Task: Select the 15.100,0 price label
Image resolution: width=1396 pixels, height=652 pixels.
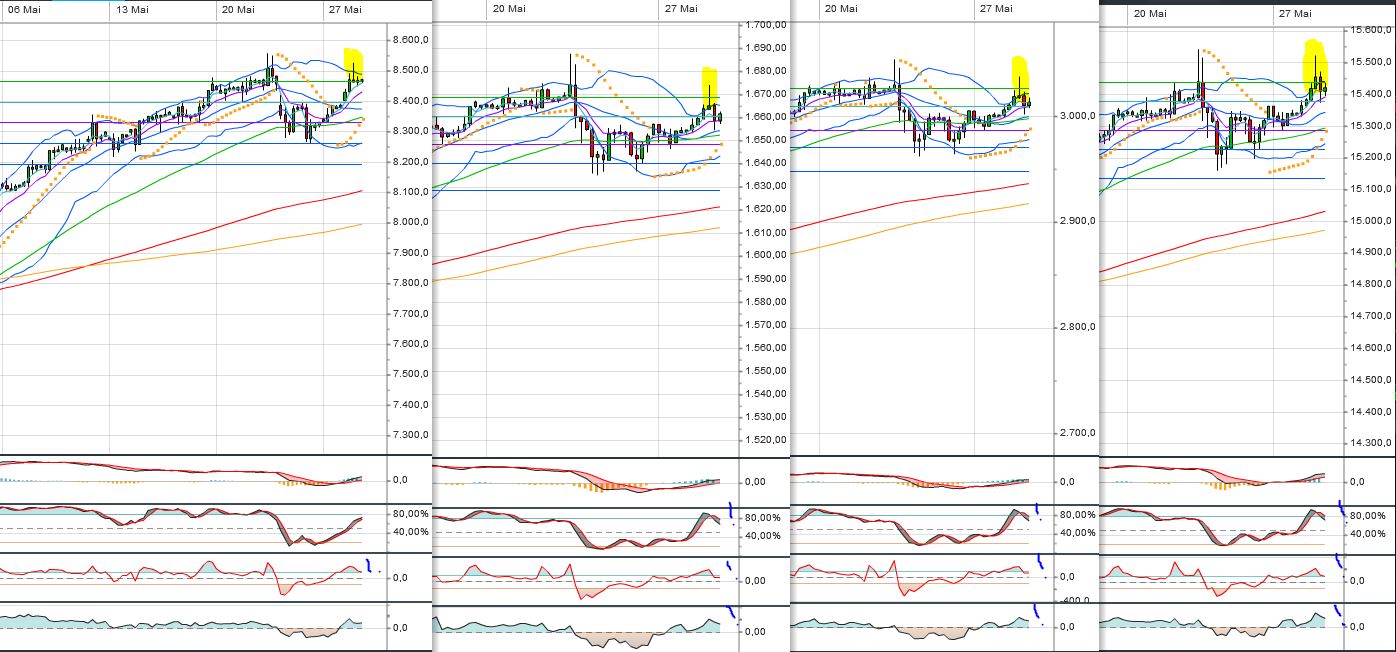Action: click(1371, 189)
